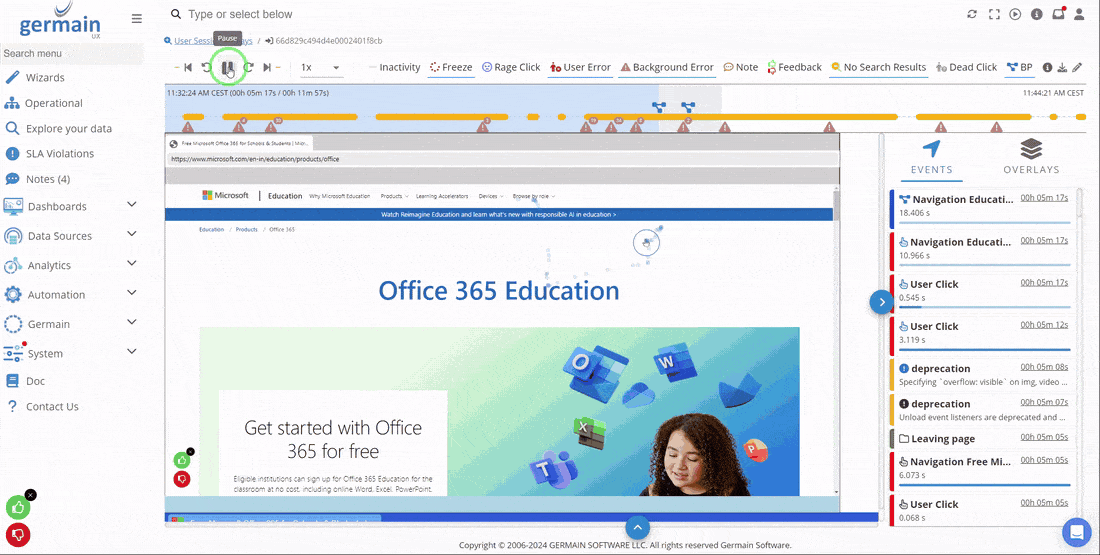Image resolution: width=1100 pixels, height=555 pixels.
Task: Select the Leaving page event
Action: click(982, 439)
